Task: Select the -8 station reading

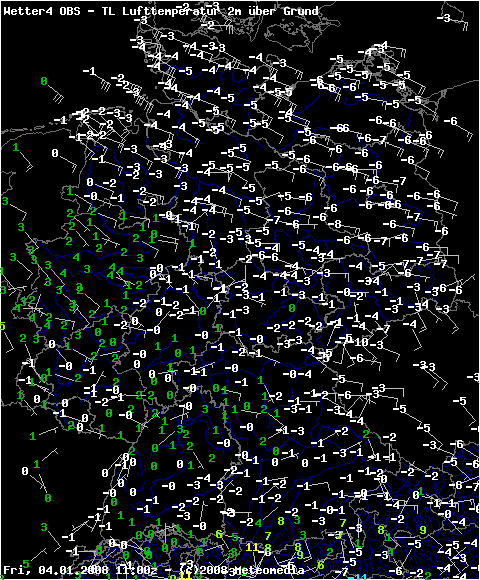Action: coord(334,224)
